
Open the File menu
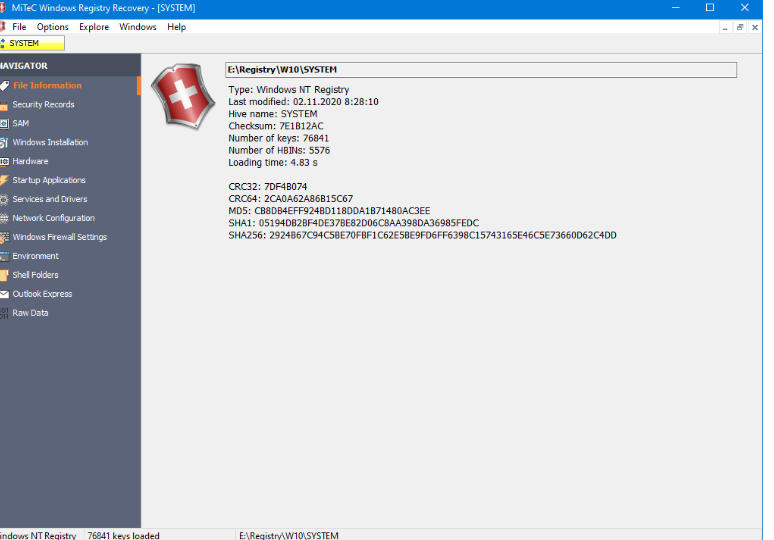tap(19, 27)
